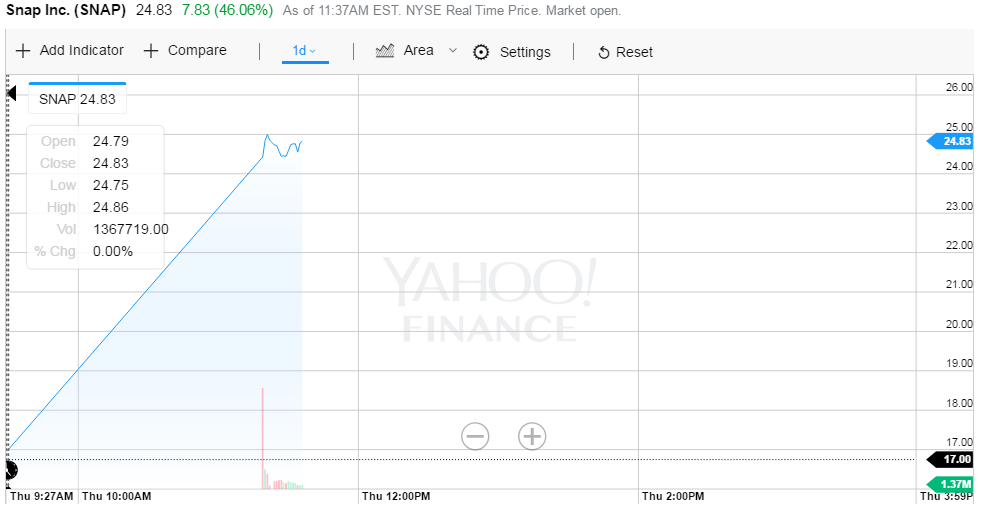The height and width of the screenshot is (513, 981).
Task: Zoom in using the circled plus icon
Action: click(x=532, y=436)
